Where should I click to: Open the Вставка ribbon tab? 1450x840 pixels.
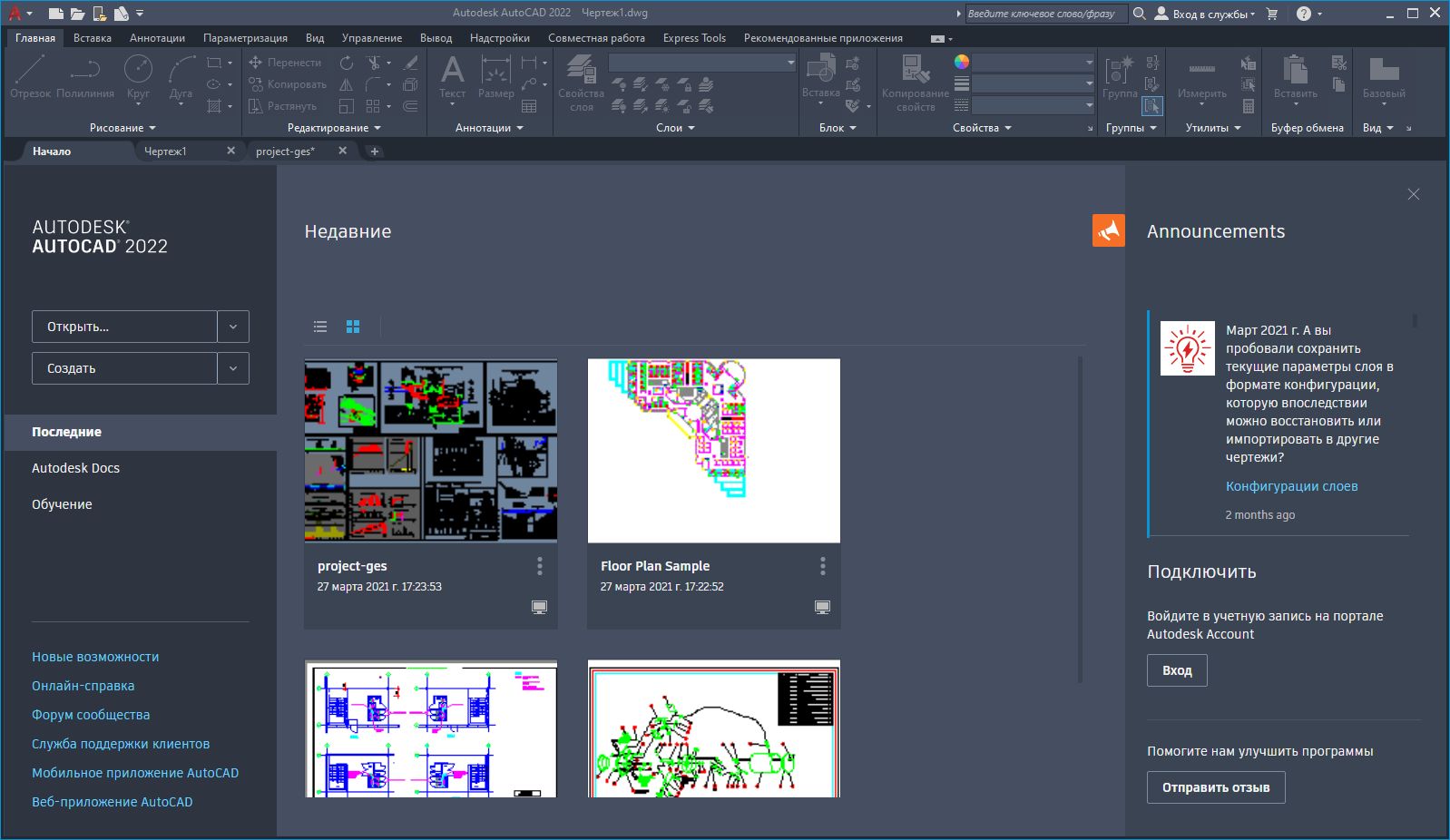tap(93, 38)
